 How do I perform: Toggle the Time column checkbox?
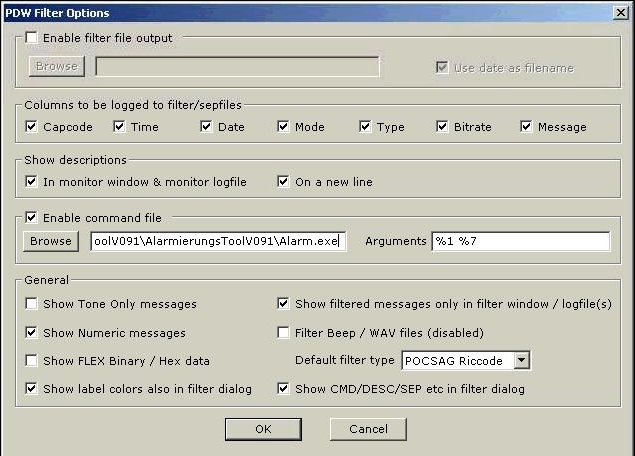pos(119,127)
